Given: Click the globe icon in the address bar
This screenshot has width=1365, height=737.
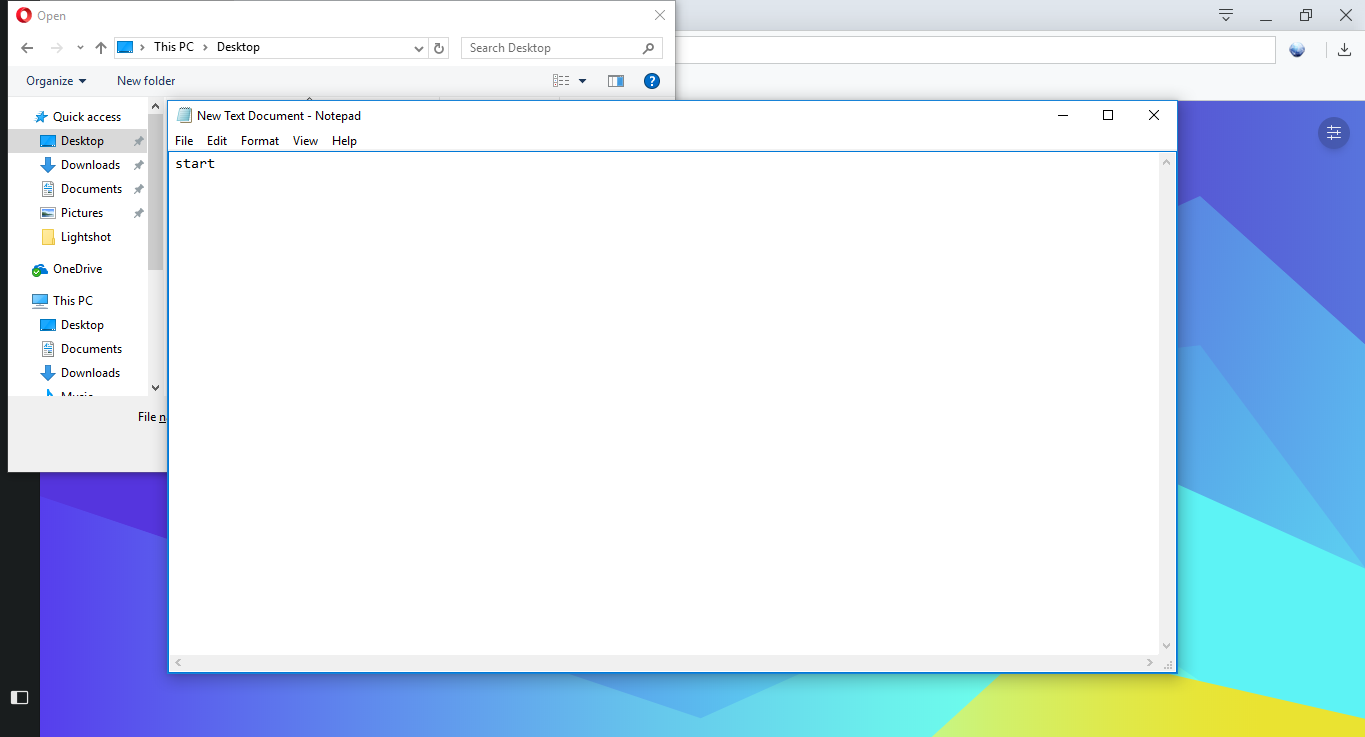Looking at the screenshot, I should click(x=1297, y=48).
